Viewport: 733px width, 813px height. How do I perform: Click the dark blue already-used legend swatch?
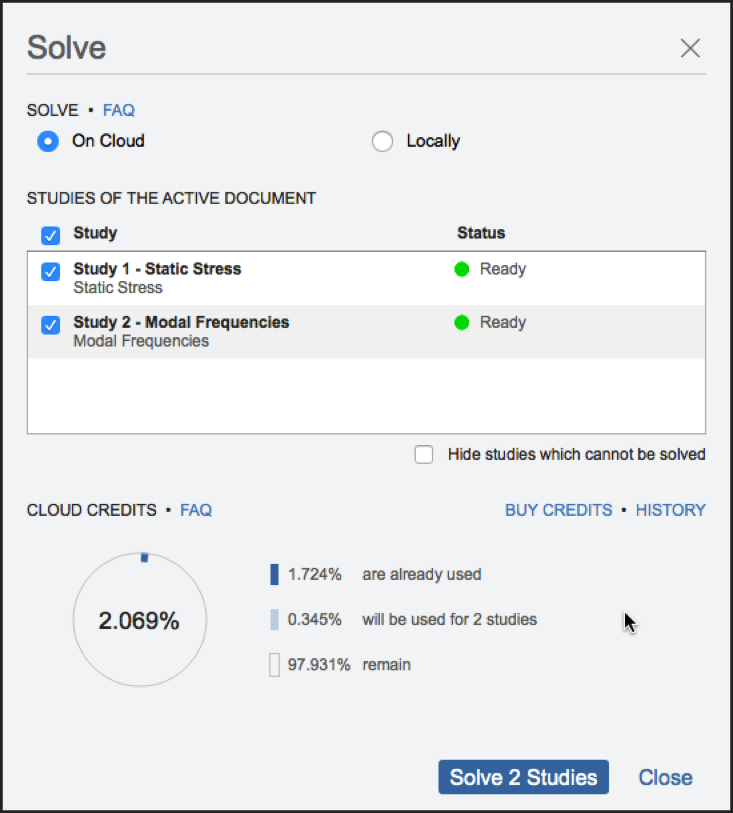(274, 575)
